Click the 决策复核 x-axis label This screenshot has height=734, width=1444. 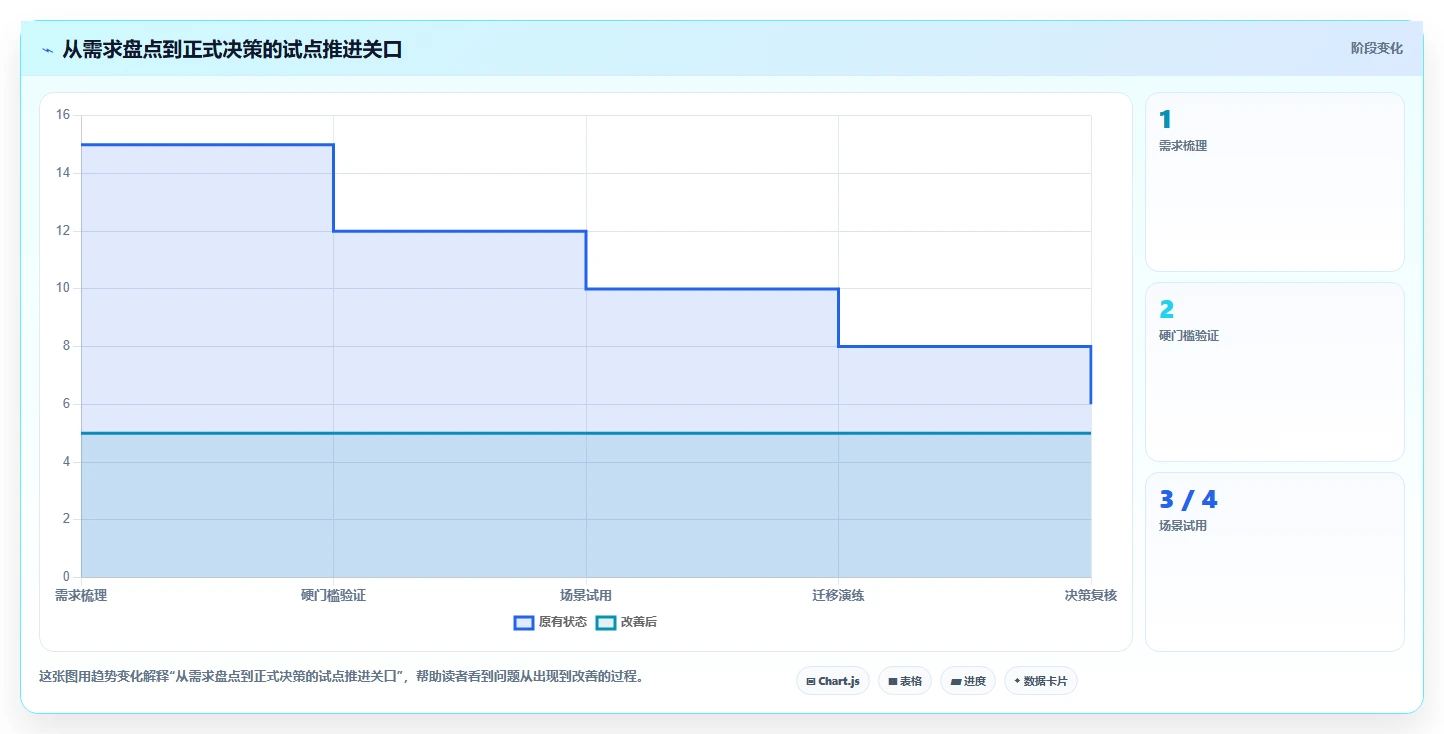(x=1091, y=595)
